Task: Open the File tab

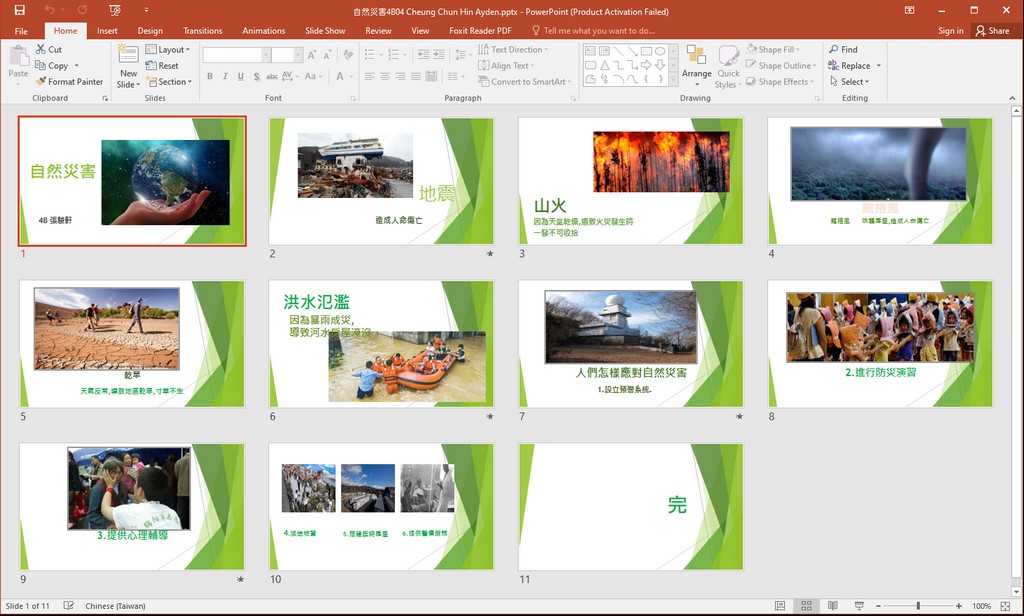Action: pos(21,31)
